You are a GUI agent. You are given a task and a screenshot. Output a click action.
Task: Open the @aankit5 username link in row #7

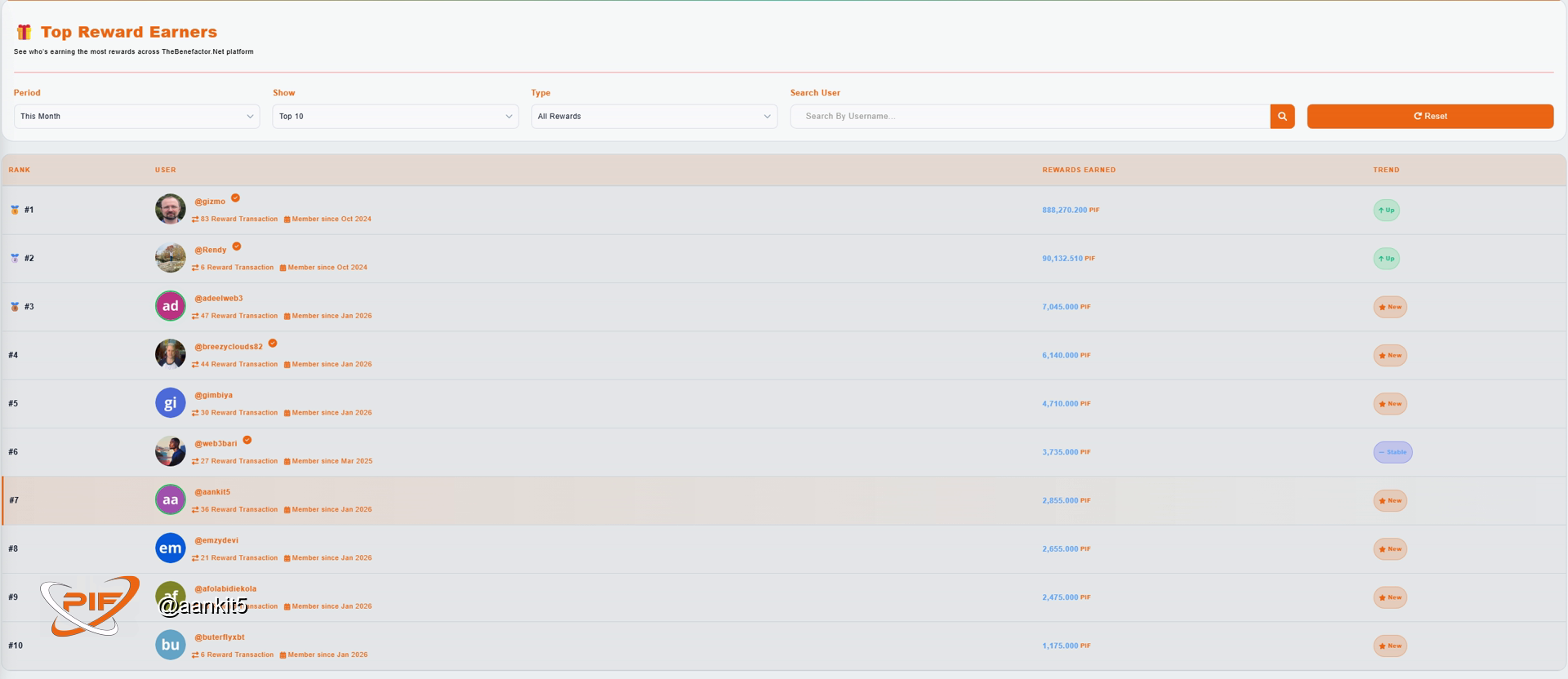pos(212,492)
